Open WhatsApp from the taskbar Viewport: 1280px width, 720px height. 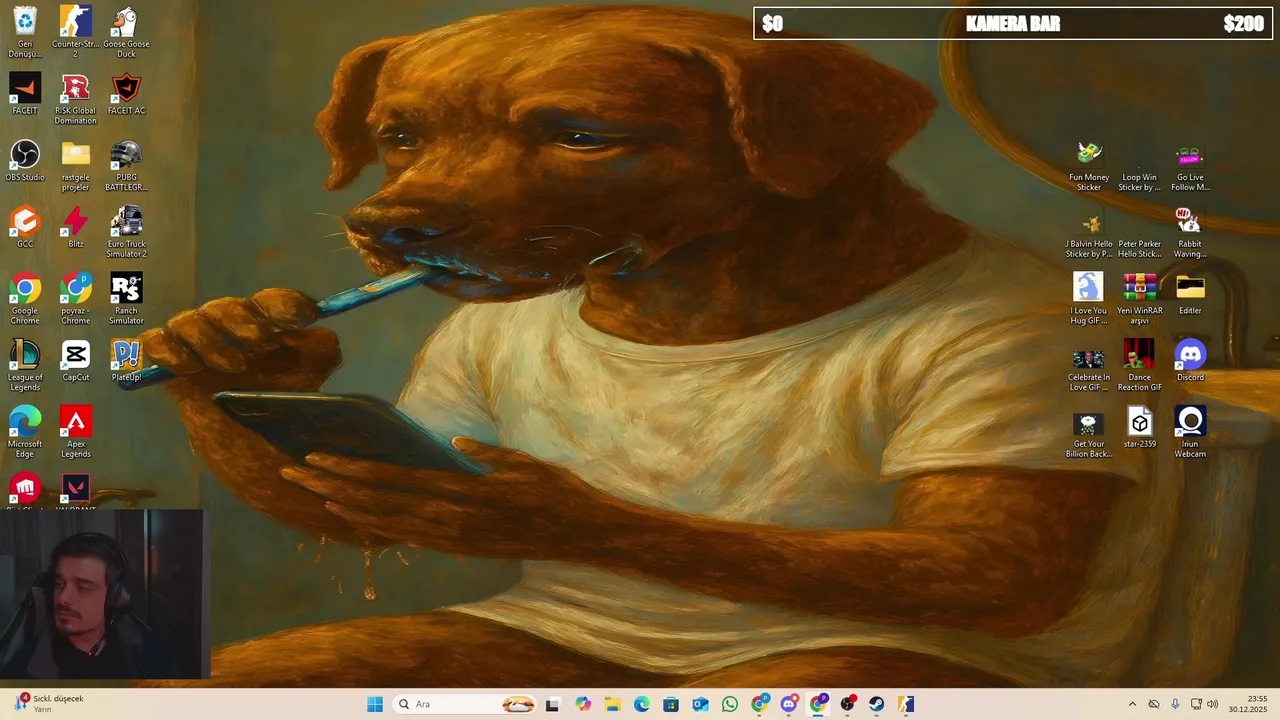[x=730, y=704]
